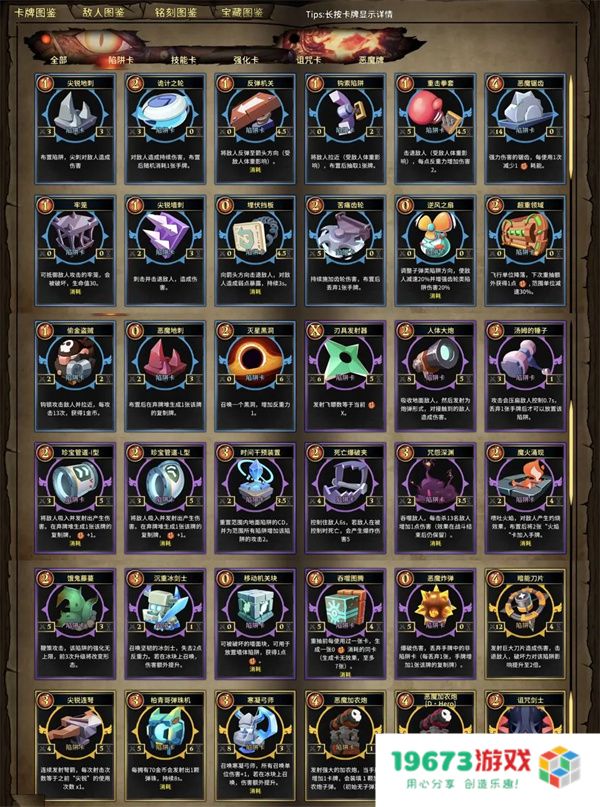Select the 恶魔炸弹 spiked bomb card

click(435, 624)
